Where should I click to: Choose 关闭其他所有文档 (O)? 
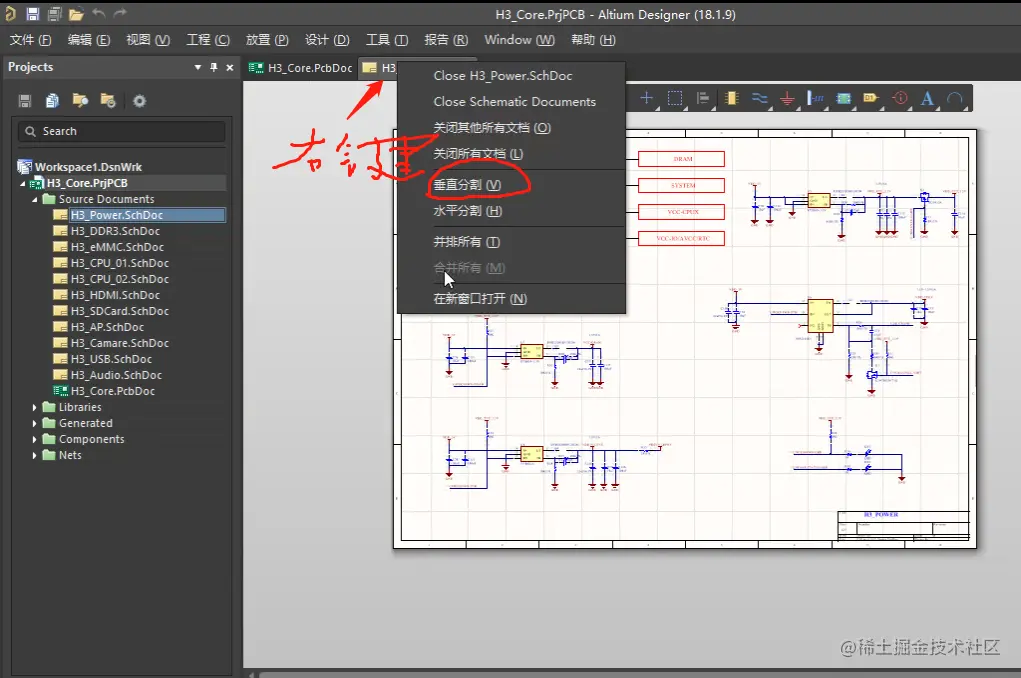coord(492,128)
